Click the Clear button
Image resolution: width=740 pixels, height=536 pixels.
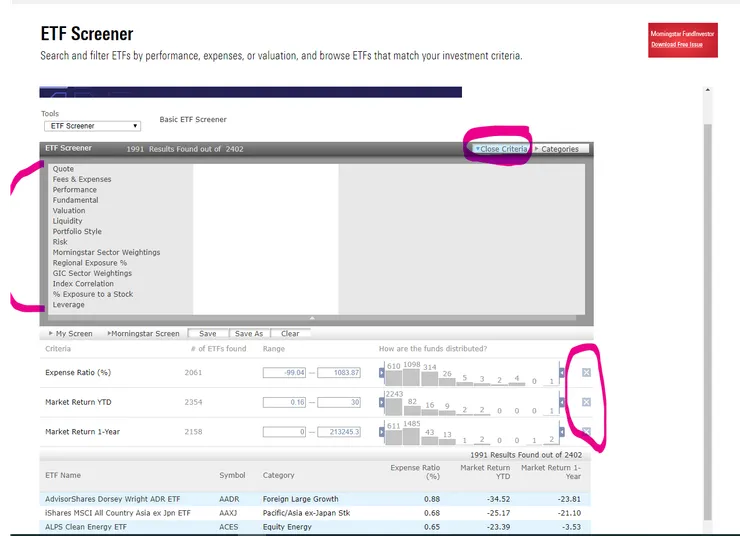[290, 334]
